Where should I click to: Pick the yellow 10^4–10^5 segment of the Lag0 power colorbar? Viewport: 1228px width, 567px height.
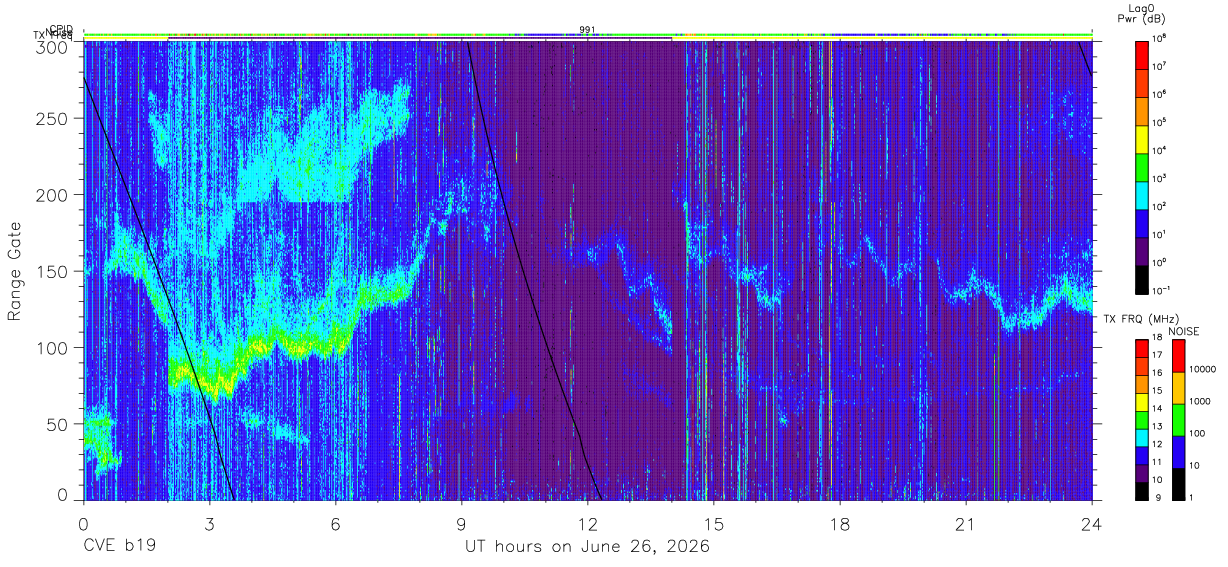point(1142,137)
